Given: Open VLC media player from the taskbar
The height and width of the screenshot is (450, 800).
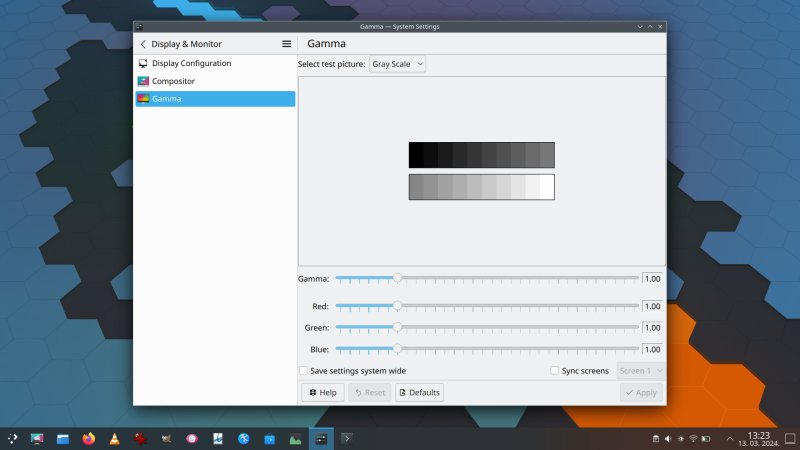Looking at the screenshot, I should (x=115, y=438).
